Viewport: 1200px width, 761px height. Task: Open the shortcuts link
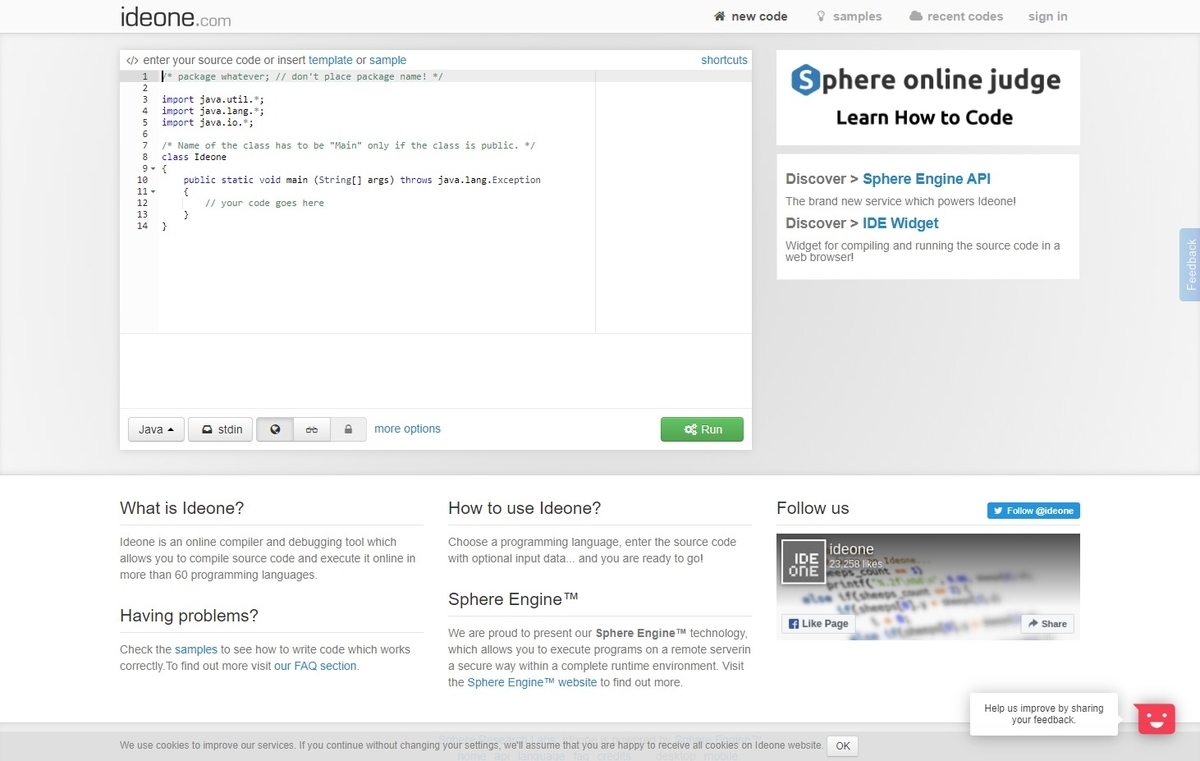click(724, 60)
